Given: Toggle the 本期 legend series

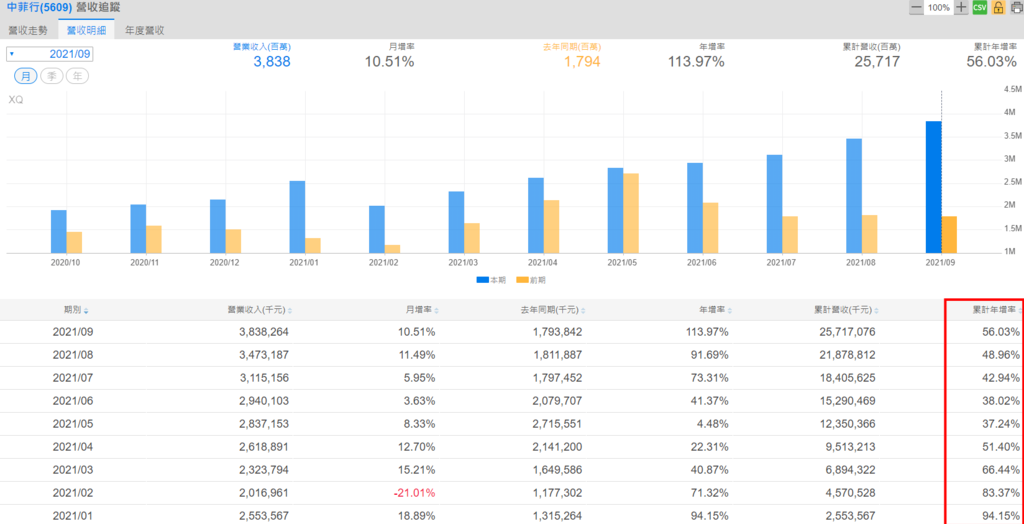Looking at the screenshot, I should 491,280.
